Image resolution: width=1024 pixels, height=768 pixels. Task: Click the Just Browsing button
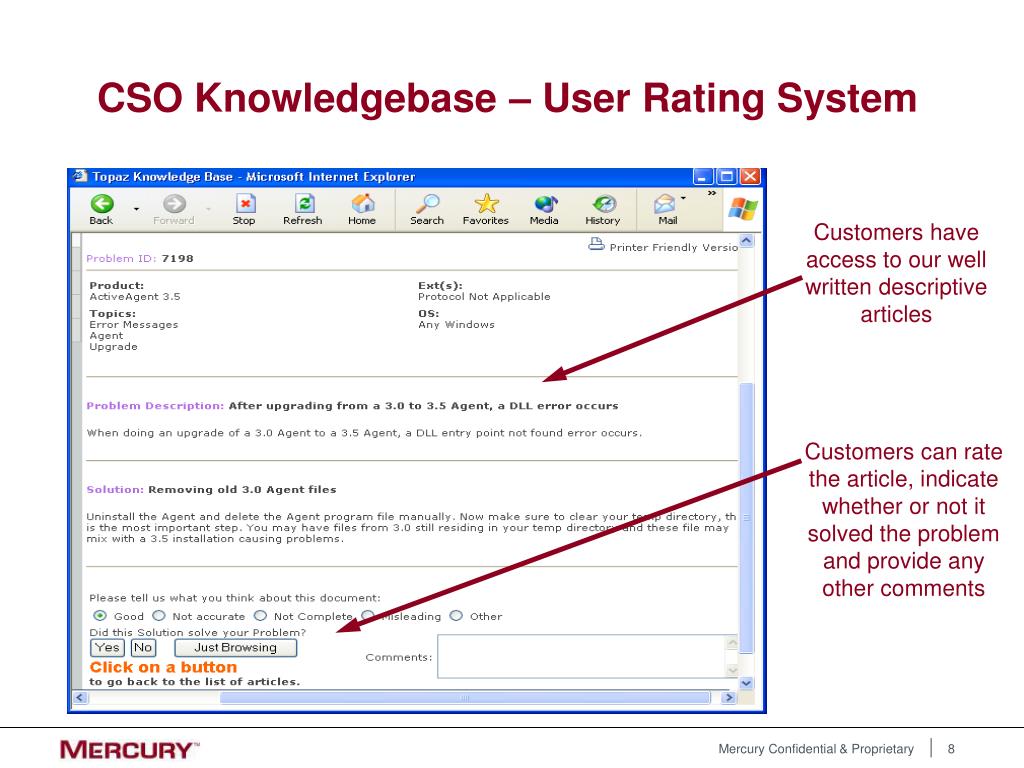[236, 648]
